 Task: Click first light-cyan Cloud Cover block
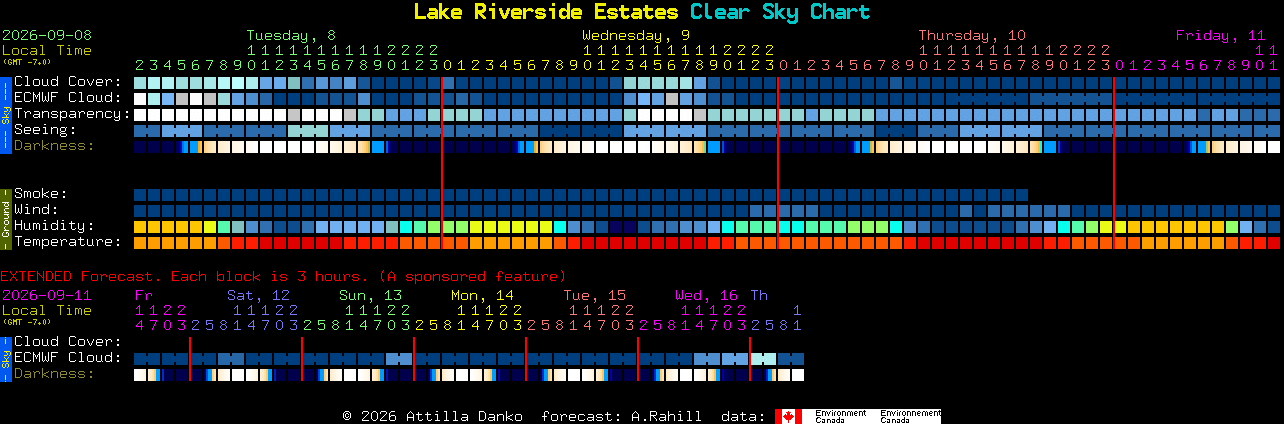click(140, 82)
